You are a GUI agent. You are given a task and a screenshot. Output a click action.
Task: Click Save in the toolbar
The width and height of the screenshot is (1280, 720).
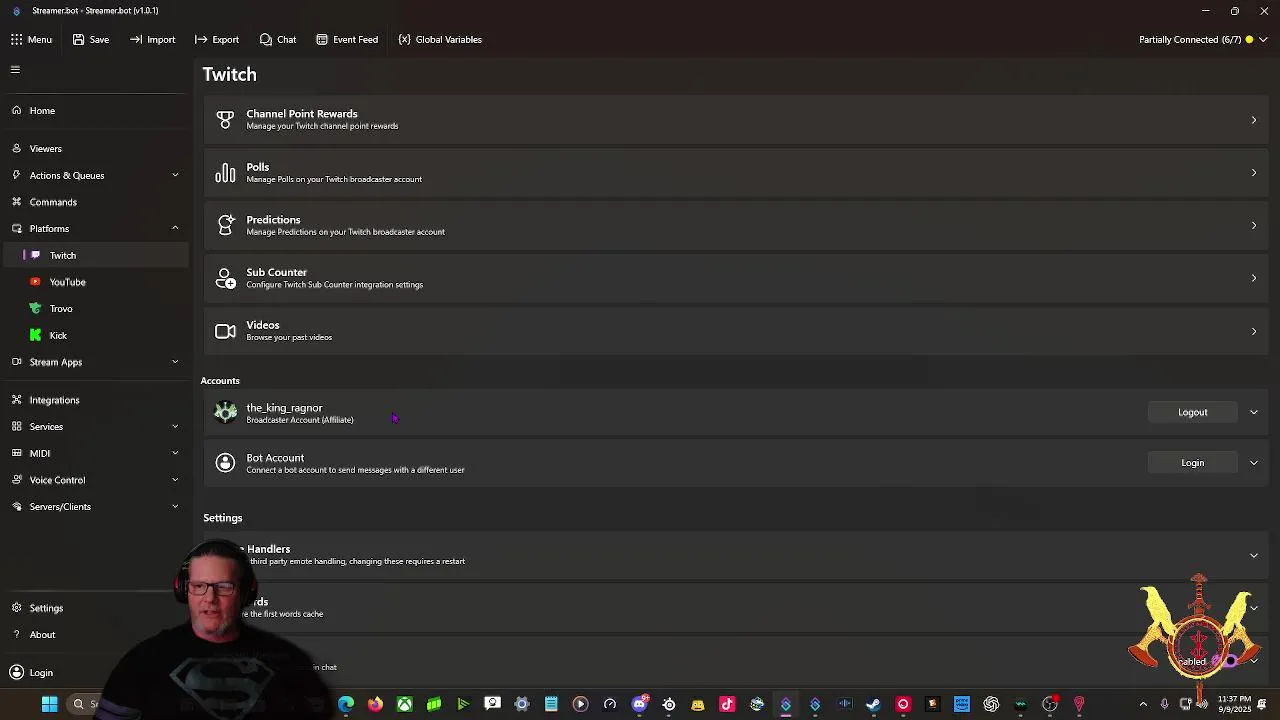click(x=90, y=39)
